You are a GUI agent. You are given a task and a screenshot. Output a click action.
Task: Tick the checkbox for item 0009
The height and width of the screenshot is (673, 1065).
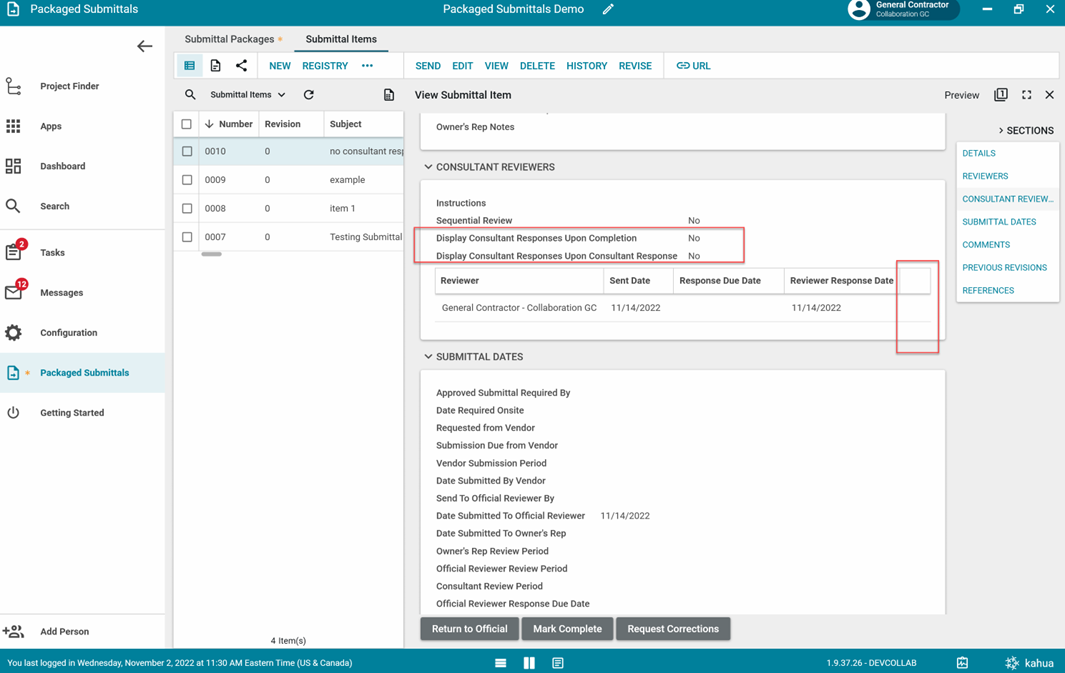187,180
